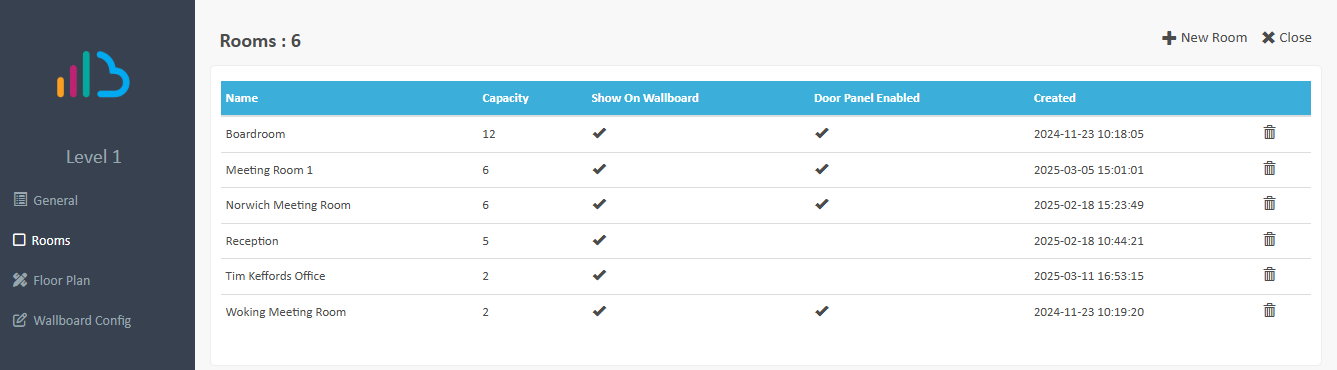The height and width of the screenshot is (370, 1337).
Task: Toggle Boardroom Show On Wallboard checkmark
Action: (599, 133)
